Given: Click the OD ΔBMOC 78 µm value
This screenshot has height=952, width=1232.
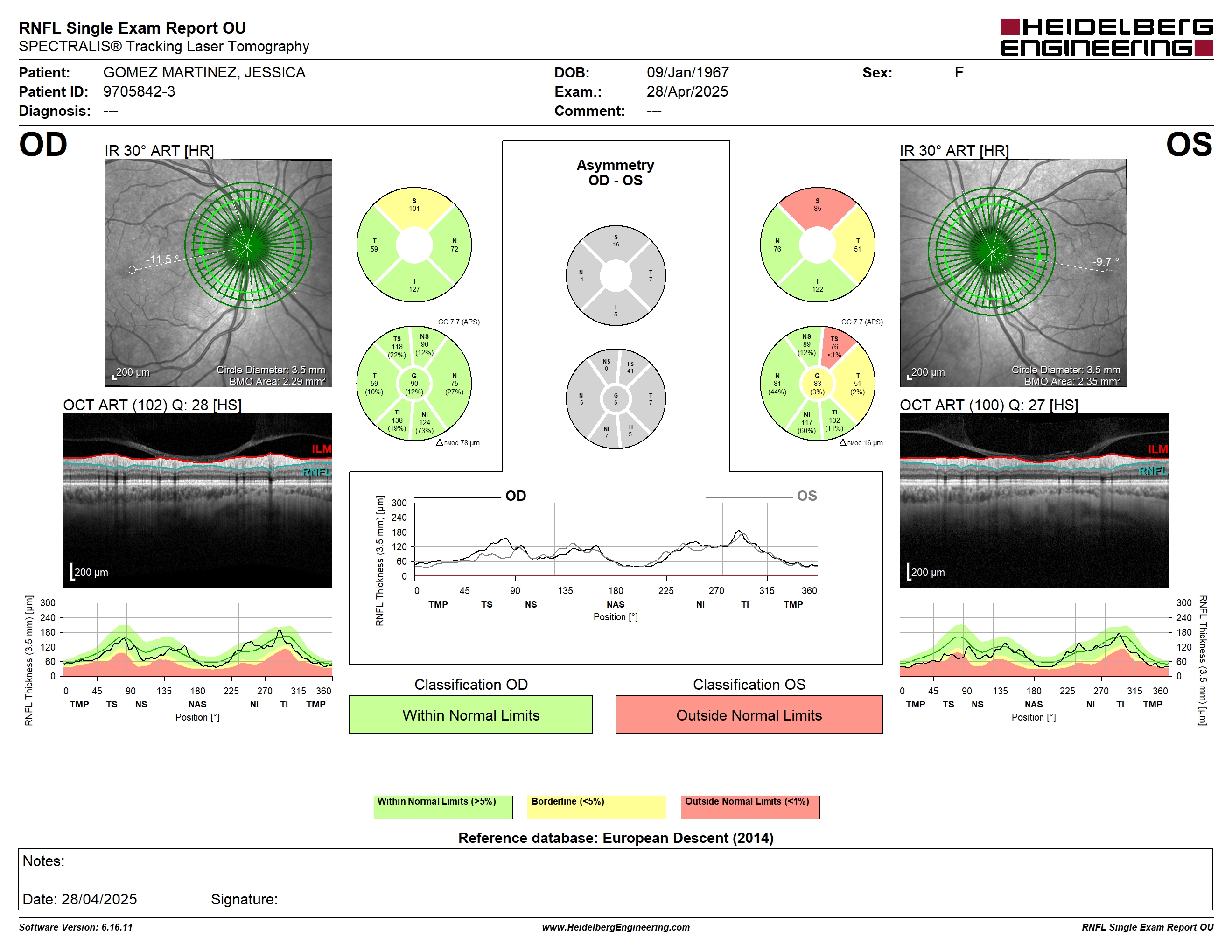Looking at the screenshot, I should coord(458,443).
